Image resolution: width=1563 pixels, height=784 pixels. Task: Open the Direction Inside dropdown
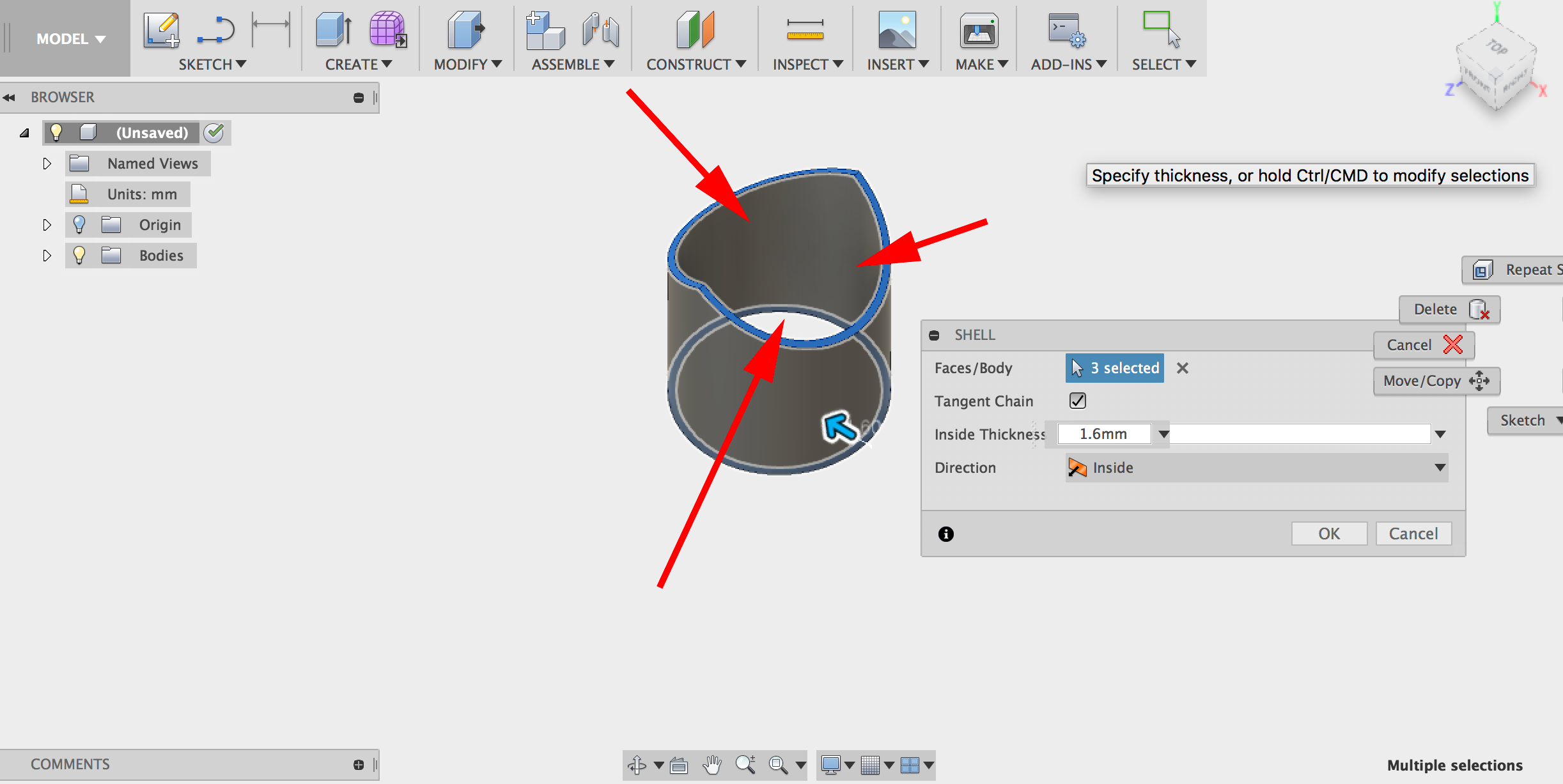point(1257,467)
